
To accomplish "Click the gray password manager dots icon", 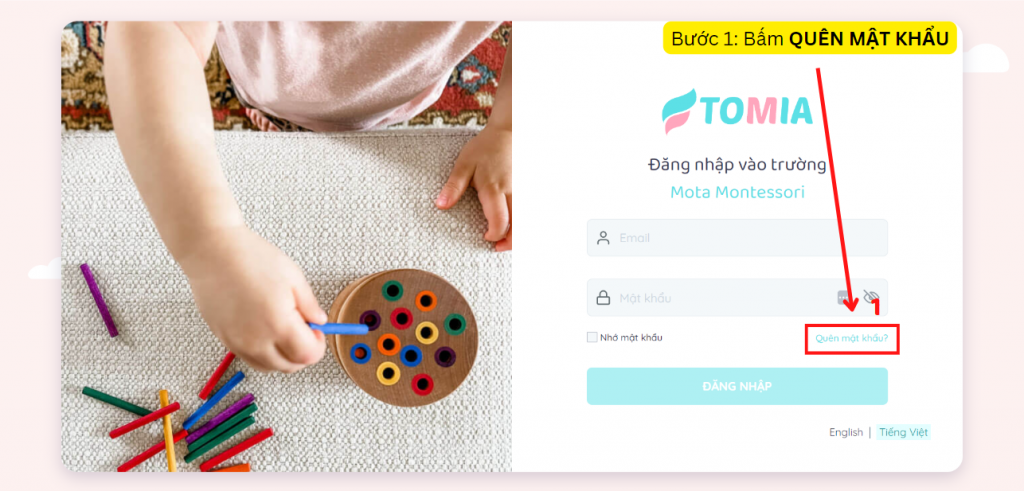I will 844,298.
